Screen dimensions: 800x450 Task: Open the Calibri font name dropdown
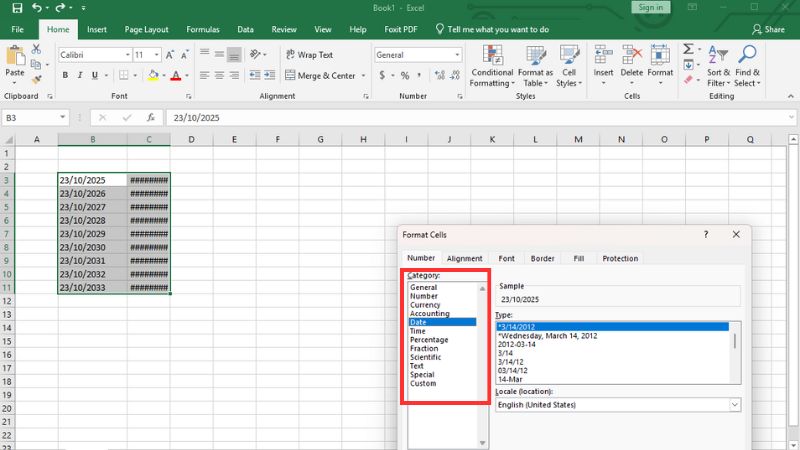(x=127, y=55)
